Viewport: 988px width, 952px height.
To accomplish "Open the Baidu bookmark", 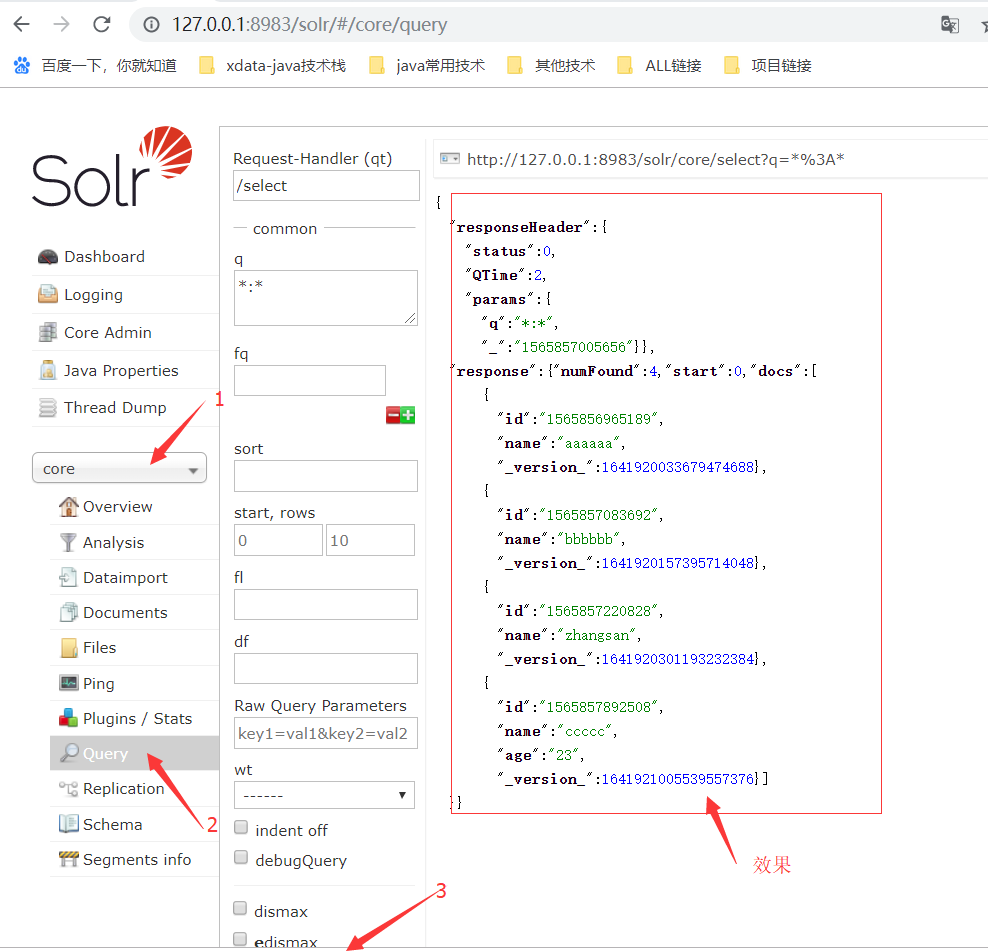I will tap(95, 66).
